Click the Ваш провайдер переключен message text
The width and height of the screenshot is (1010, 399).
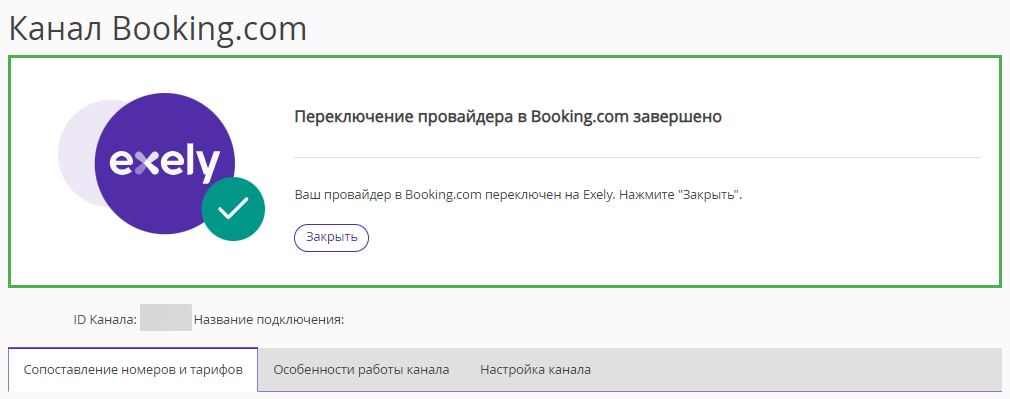tap(519, 195)
